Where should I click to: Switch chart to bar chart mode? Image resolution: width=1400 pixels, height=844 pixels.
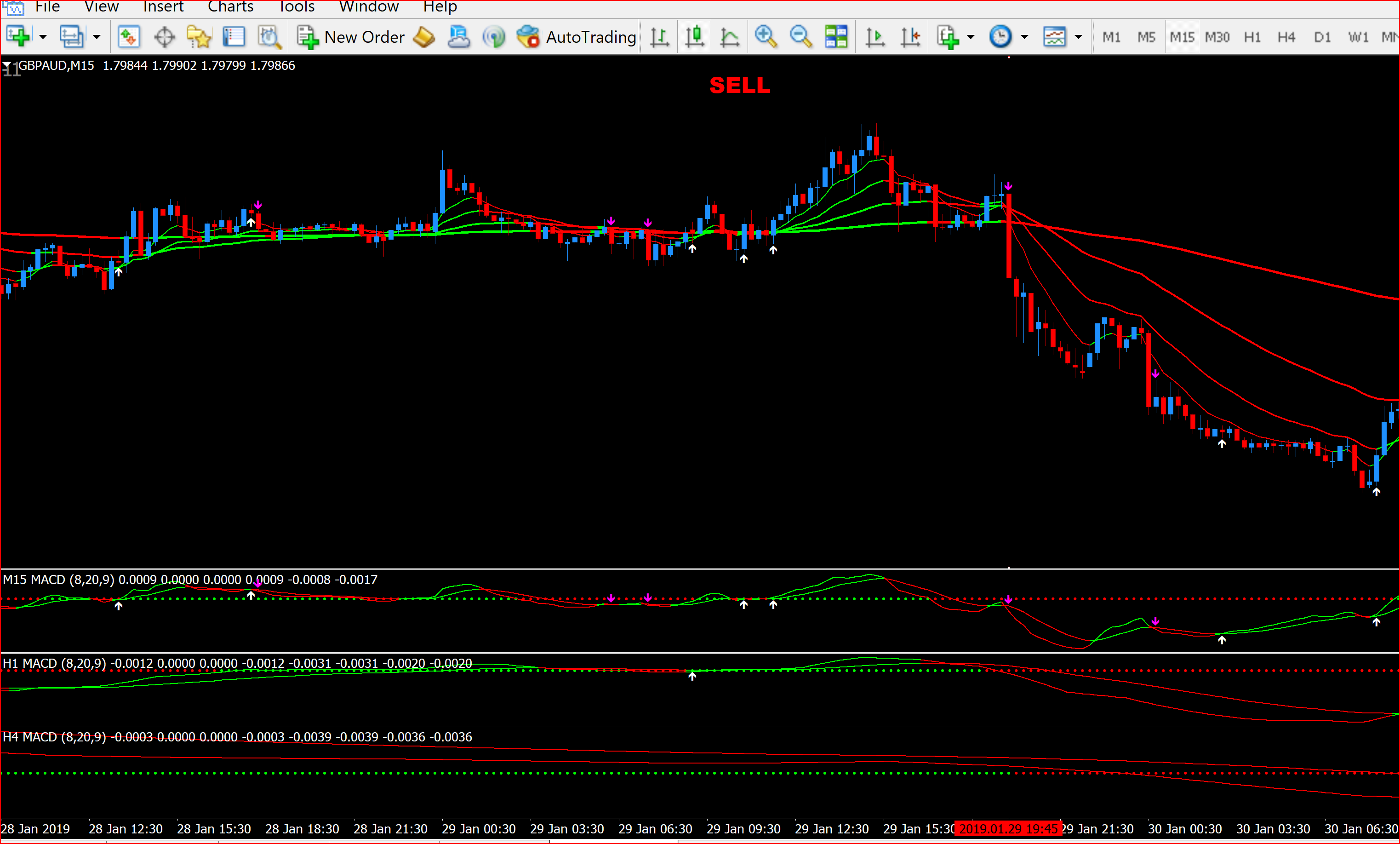659,38
